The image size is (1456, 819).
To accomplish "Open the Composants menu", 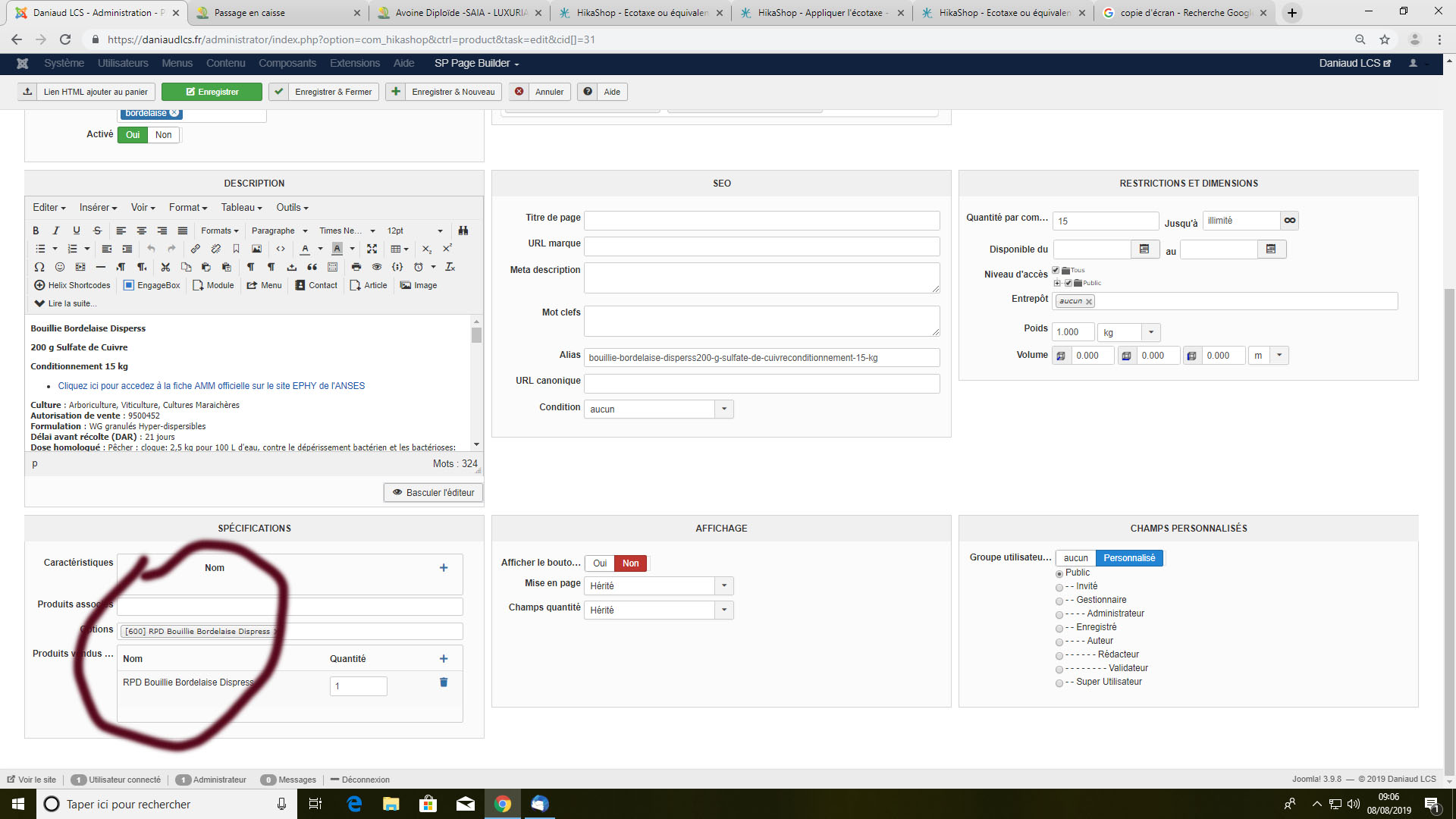I will tap(287, 63).
